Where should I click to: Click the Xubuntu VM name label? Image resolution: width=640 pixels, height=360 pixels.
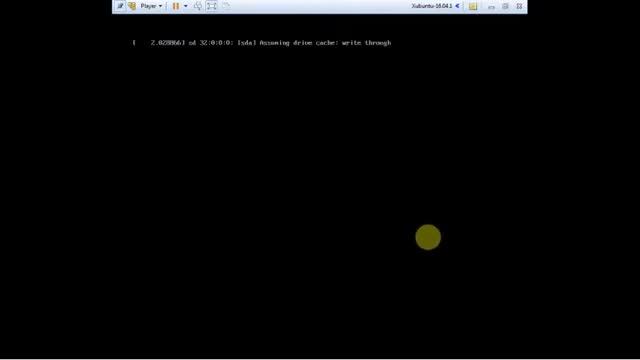[x=432, y=6]
